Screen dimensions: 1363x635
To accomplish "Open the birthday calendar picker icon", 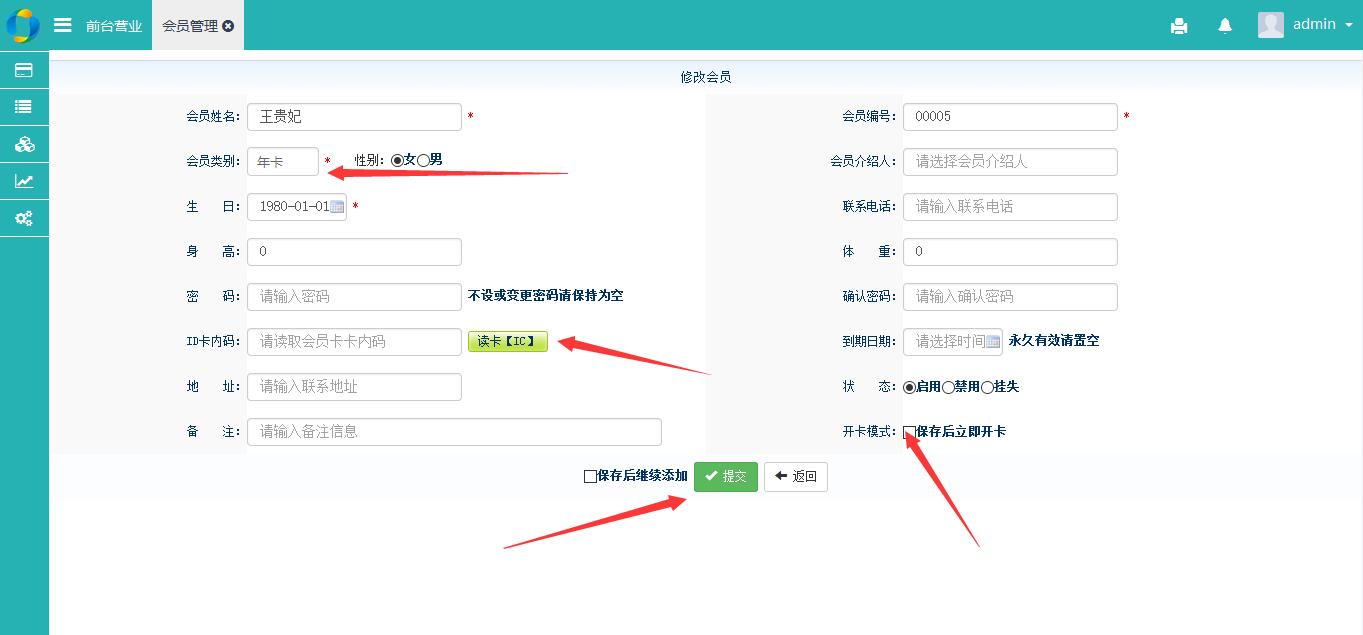I will pos(337,207).
